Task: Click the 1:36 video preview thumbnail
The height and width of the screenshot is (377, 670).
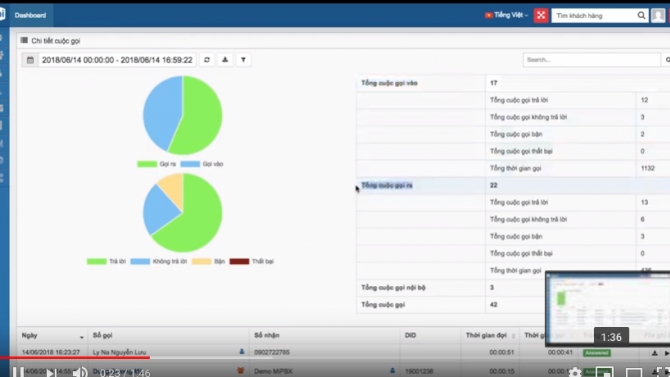Action: pos(608,308)
